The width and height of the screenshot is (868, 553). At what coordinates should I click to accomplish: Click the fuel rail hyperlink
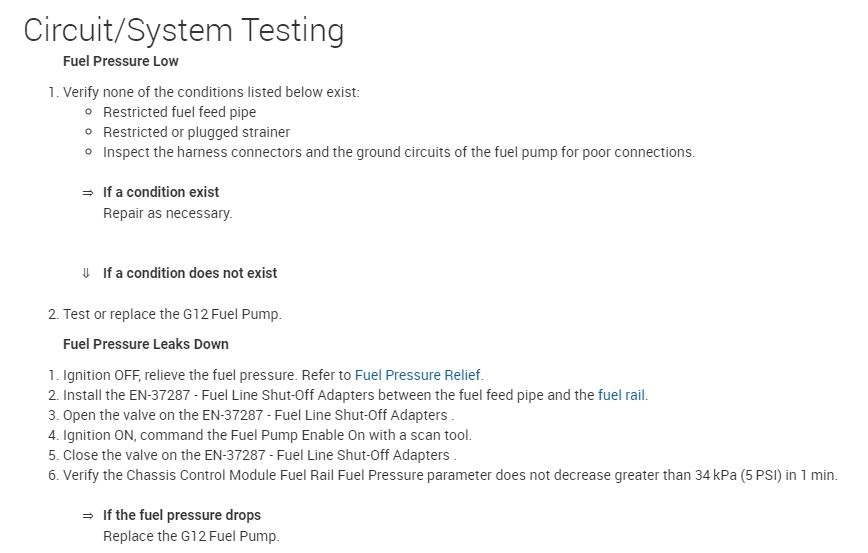coord(621,395)
